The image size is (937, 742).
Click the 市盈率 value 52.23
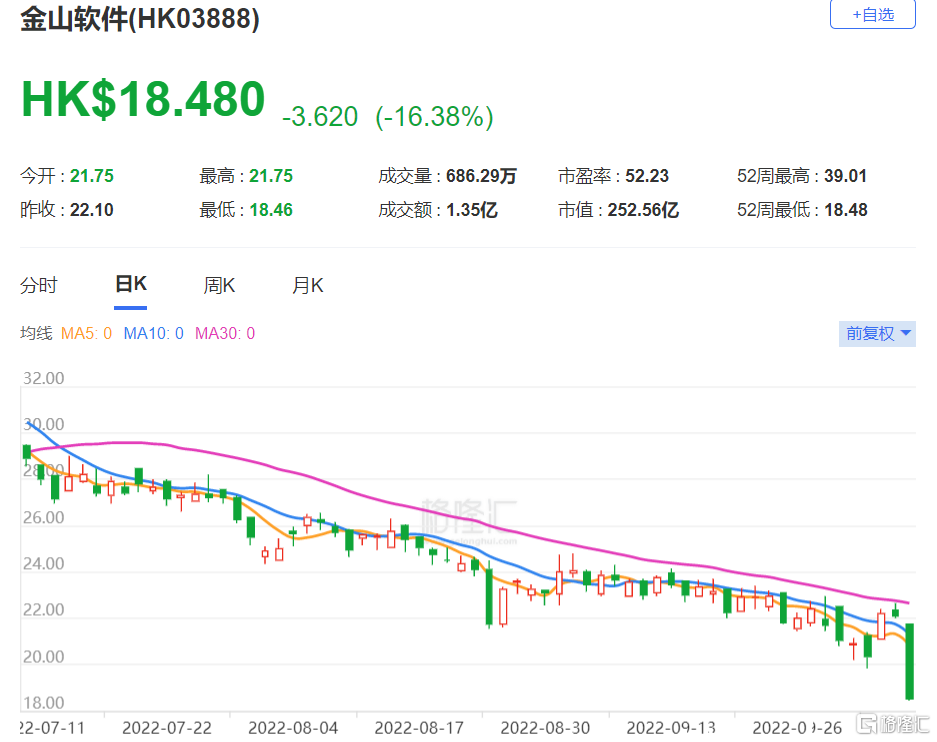[647, 176]
